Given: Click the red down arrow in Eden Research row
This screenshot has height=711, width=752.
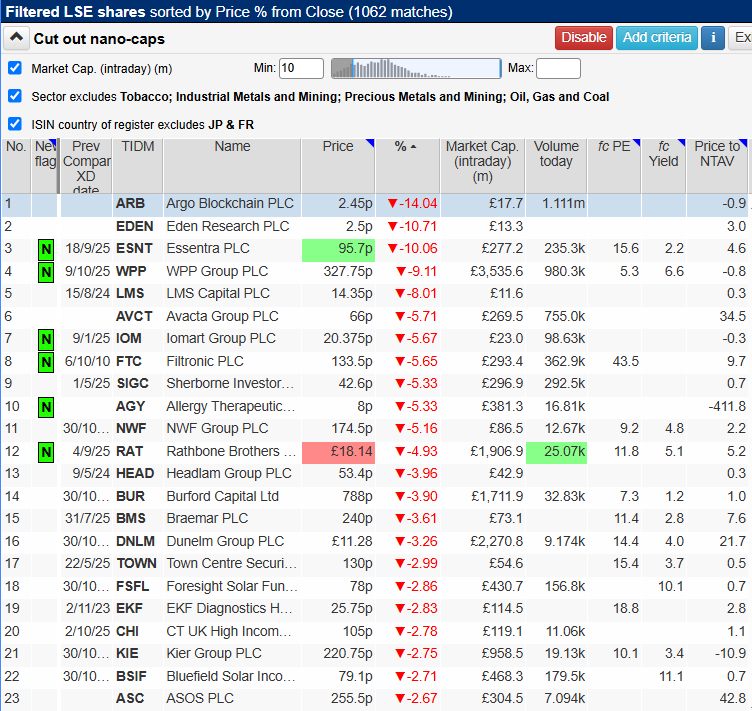Looking at the screenshot, I should point(393,226).
